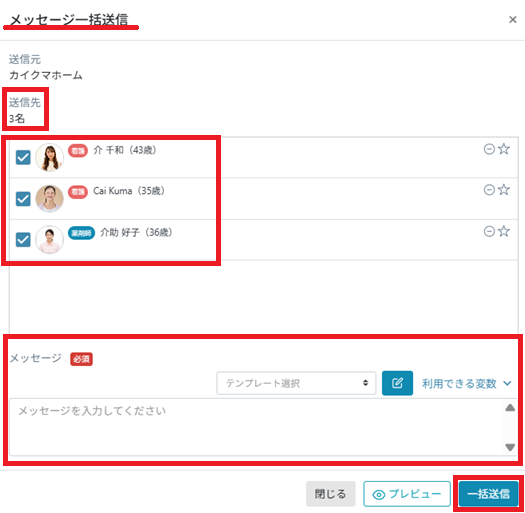Image resolution: width=525 pixels, height=513 pixels.
Task: Open the profile photo of Cai Kuma
Action: coord(50,199)
